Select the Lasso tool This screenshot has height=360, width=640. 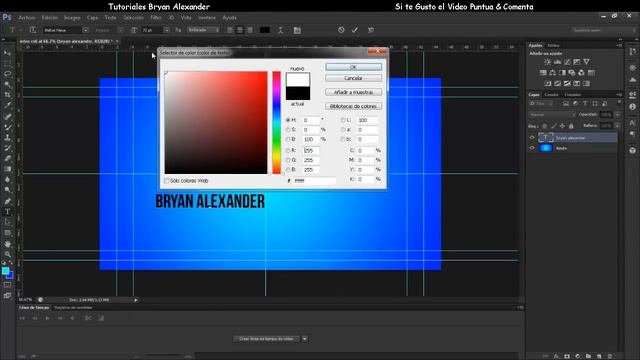7,74
